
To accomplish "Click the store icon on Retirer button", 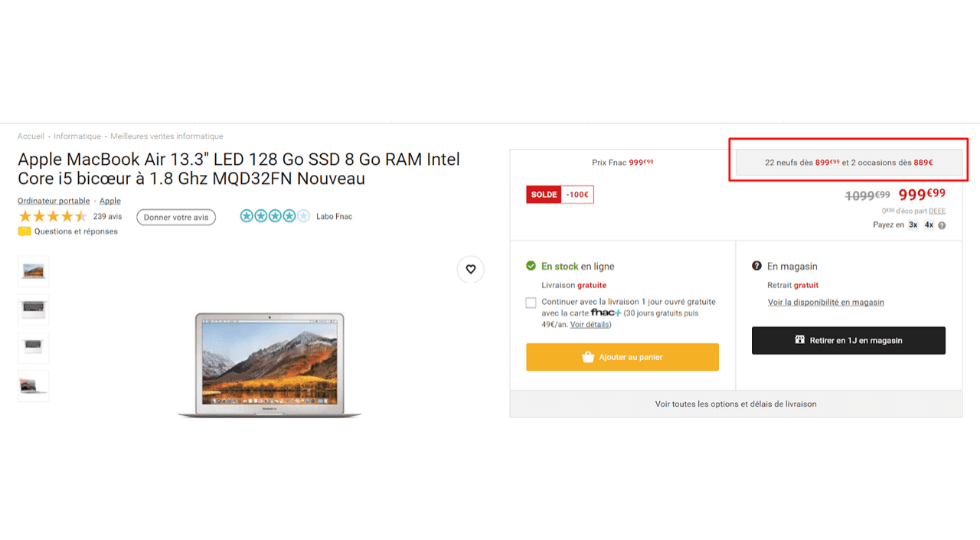I will point(799,340).
